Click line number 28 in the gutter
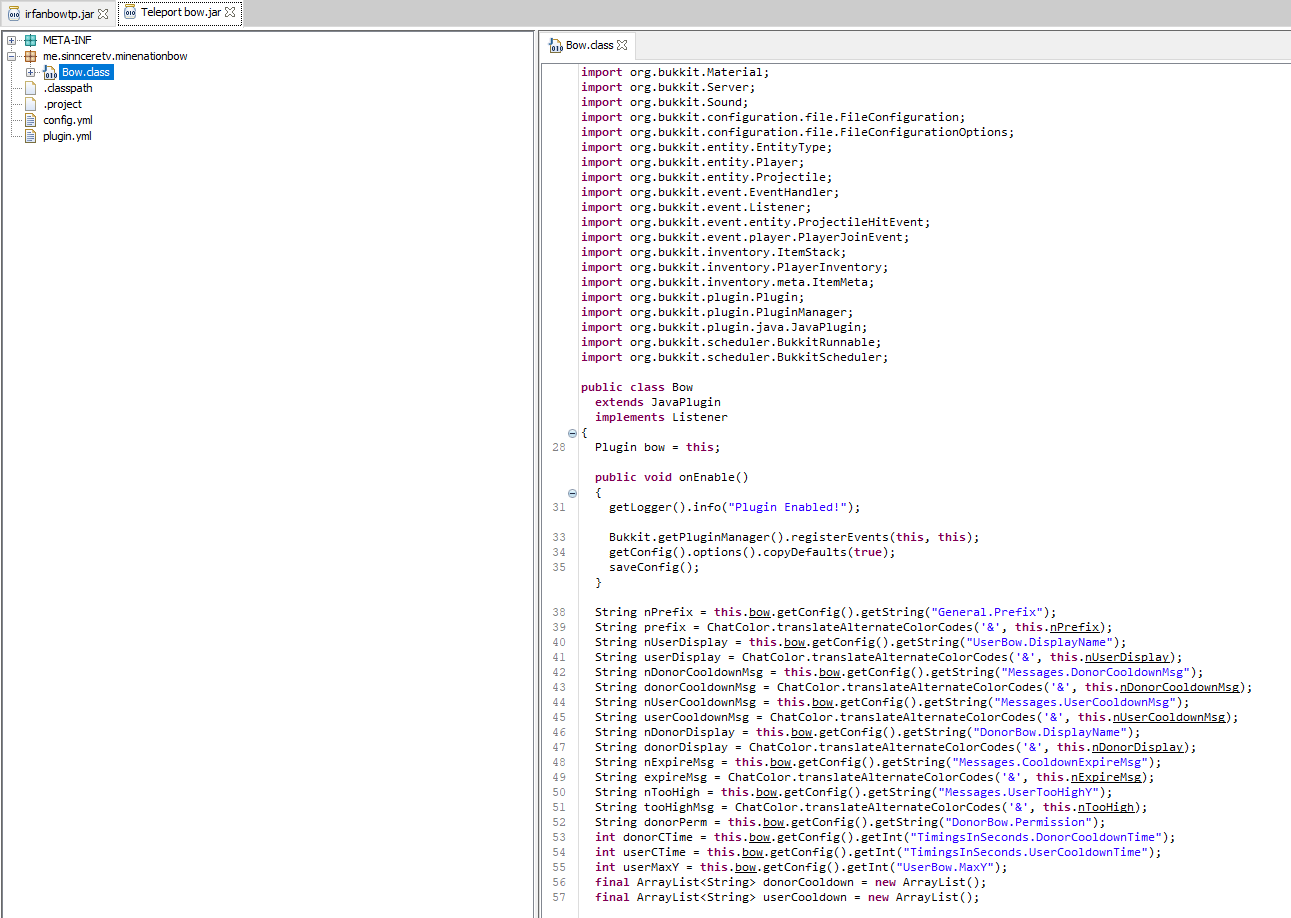The image size is (1291, 918). coord(558,448)
